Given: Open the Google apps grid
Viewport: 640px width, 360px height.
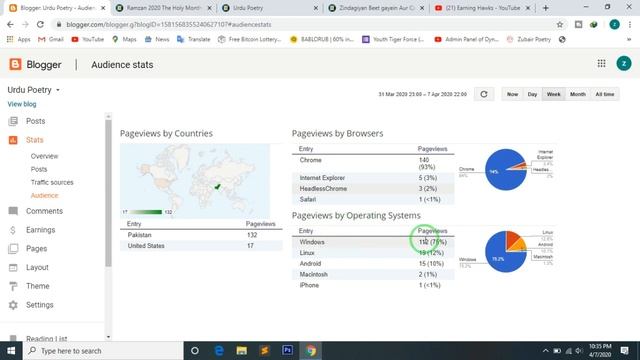Looking at the screenshot, I should click(x=601, y=63).
